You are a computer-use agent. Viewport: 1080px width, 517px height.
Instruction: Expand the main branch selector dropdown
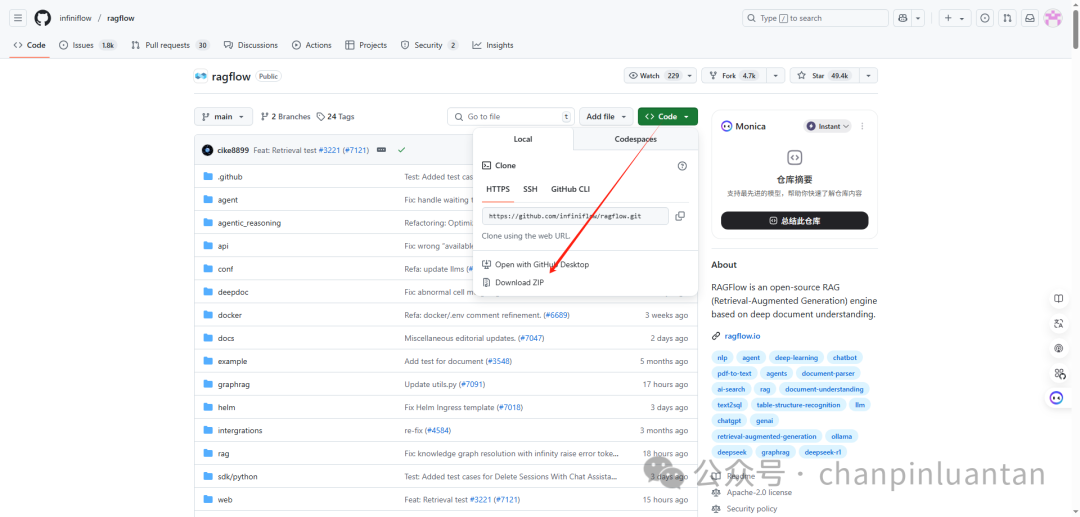tap(223, 116)
